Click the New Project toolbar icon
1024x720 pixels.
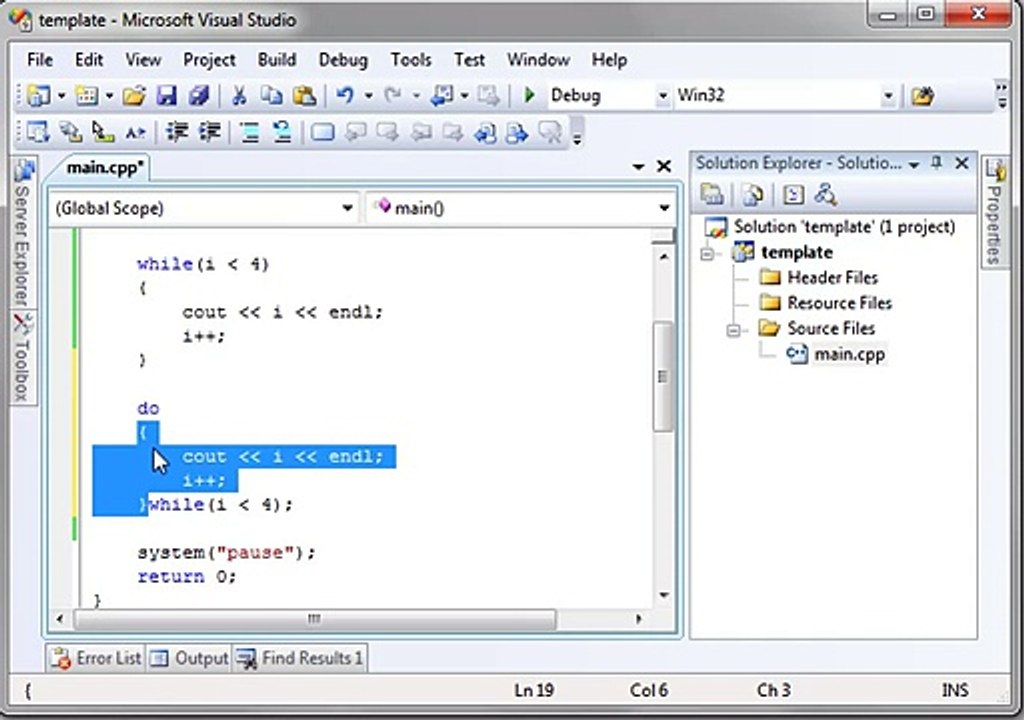coord(39,96)
